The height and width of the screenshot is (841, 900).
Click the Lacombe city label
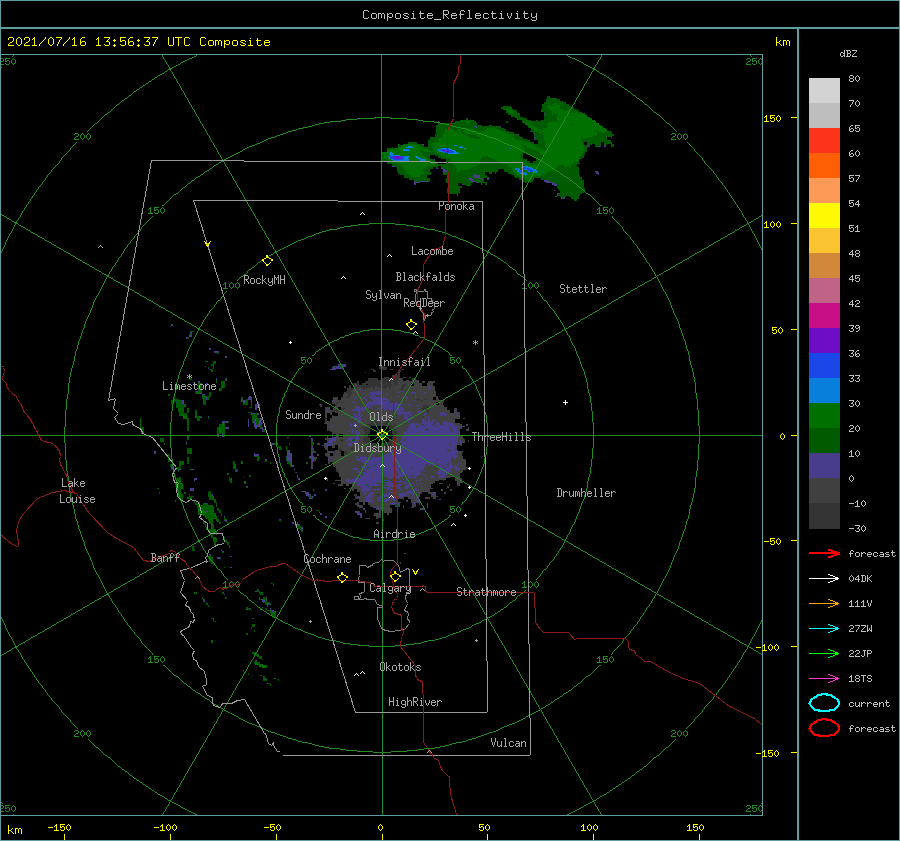point(432,251)
